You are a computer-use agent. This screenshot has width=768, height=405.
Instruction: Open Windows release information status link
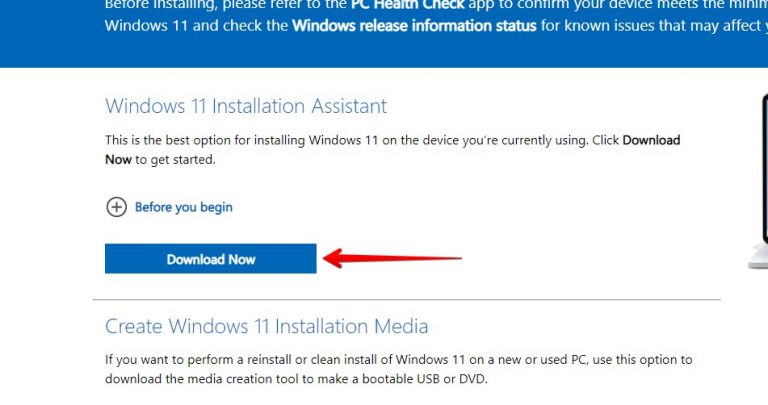point(414,25)
